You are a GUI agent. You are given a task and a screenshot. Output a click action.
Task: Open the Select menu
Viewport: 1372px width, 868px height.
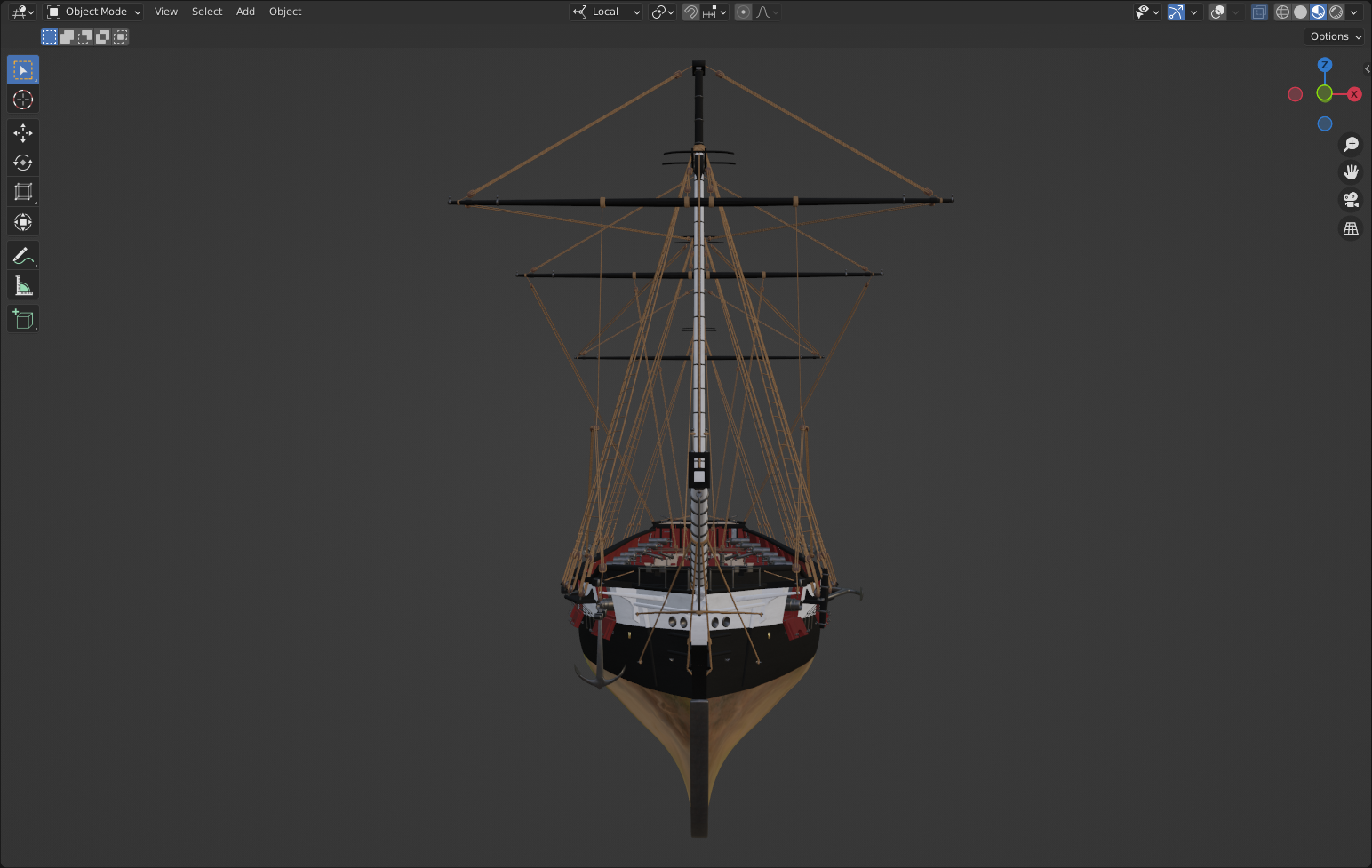[207, 12]
